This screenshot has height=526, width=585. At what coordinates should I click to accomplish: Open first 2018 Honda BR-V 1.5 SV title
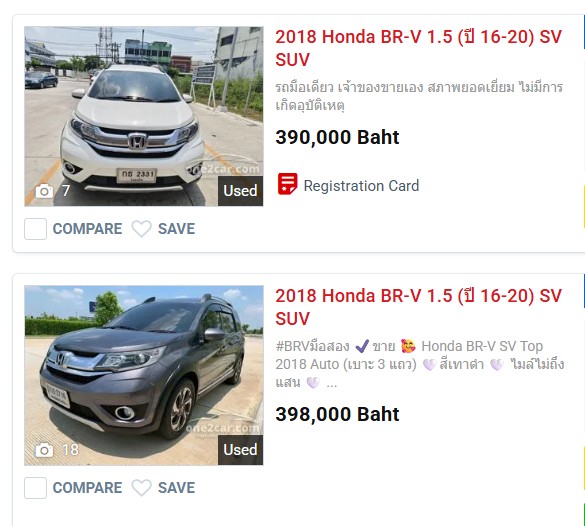[x=418, y=48]
